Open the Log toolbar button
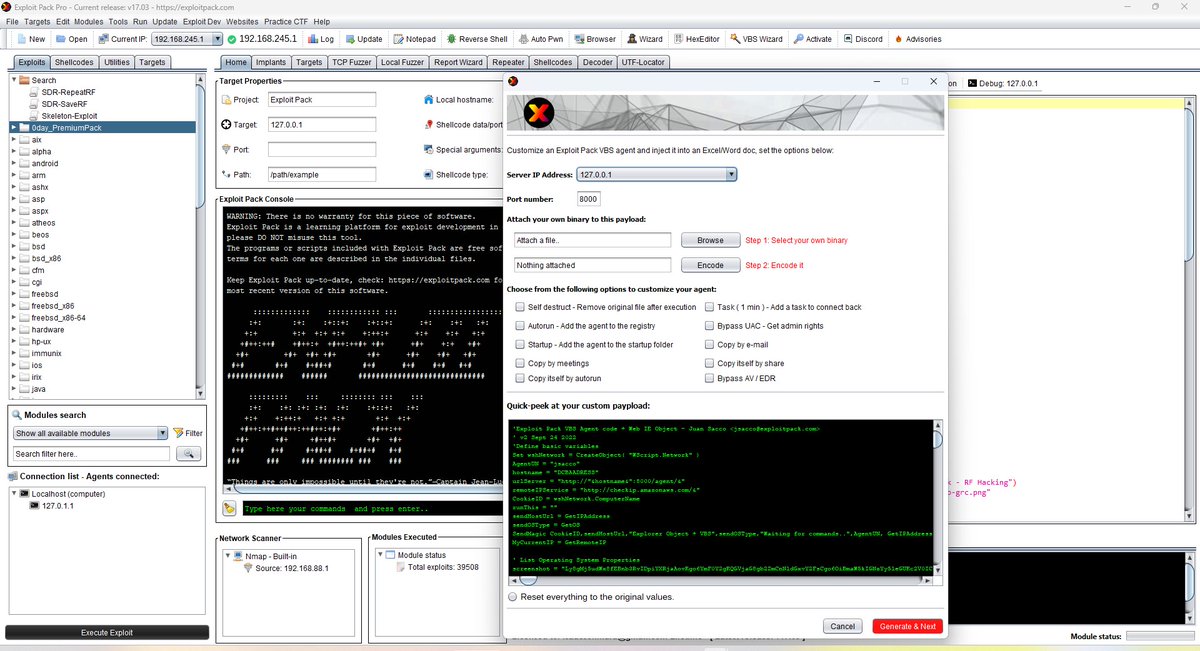1200x651 pixels. pos(320,39)
